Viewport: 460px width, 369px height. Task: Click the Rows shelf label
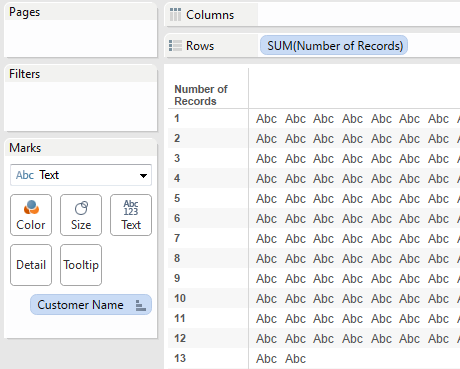click(200, 46)
